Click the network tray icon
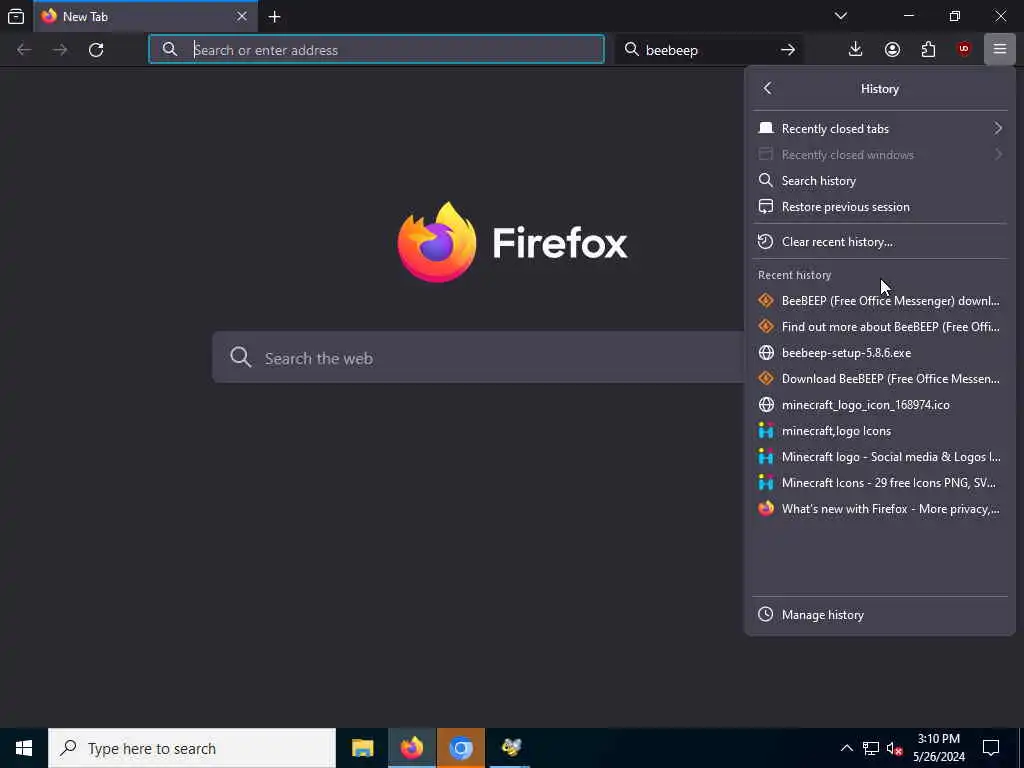1024x768 pixels. (x=871, y=748)
